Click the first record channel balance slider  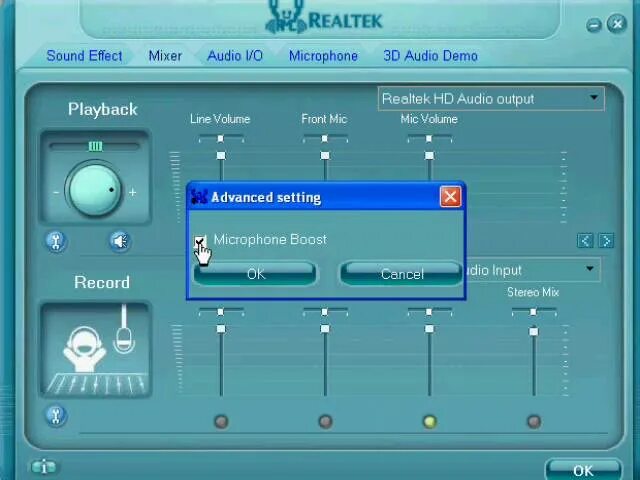pyautogui.click(x=221, y=312)
